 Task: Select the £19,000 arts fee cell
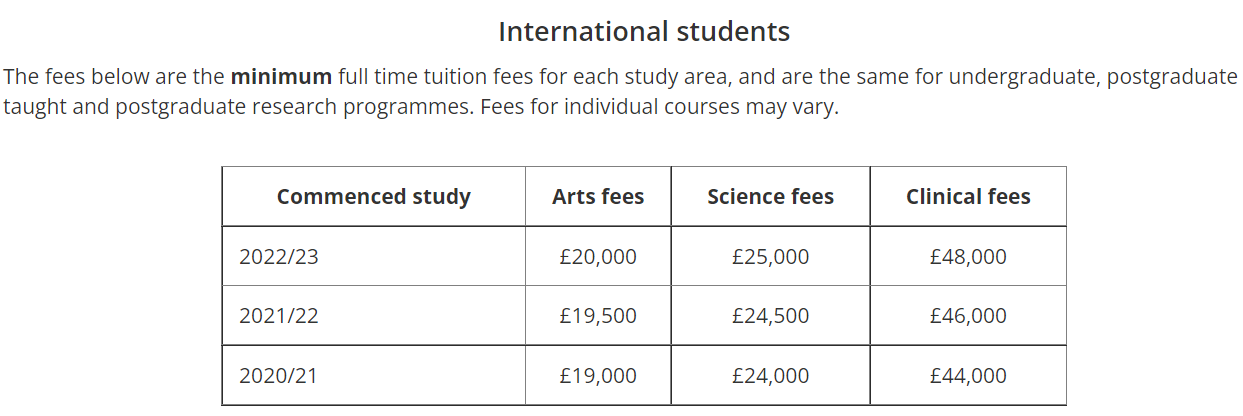(598, 376)
